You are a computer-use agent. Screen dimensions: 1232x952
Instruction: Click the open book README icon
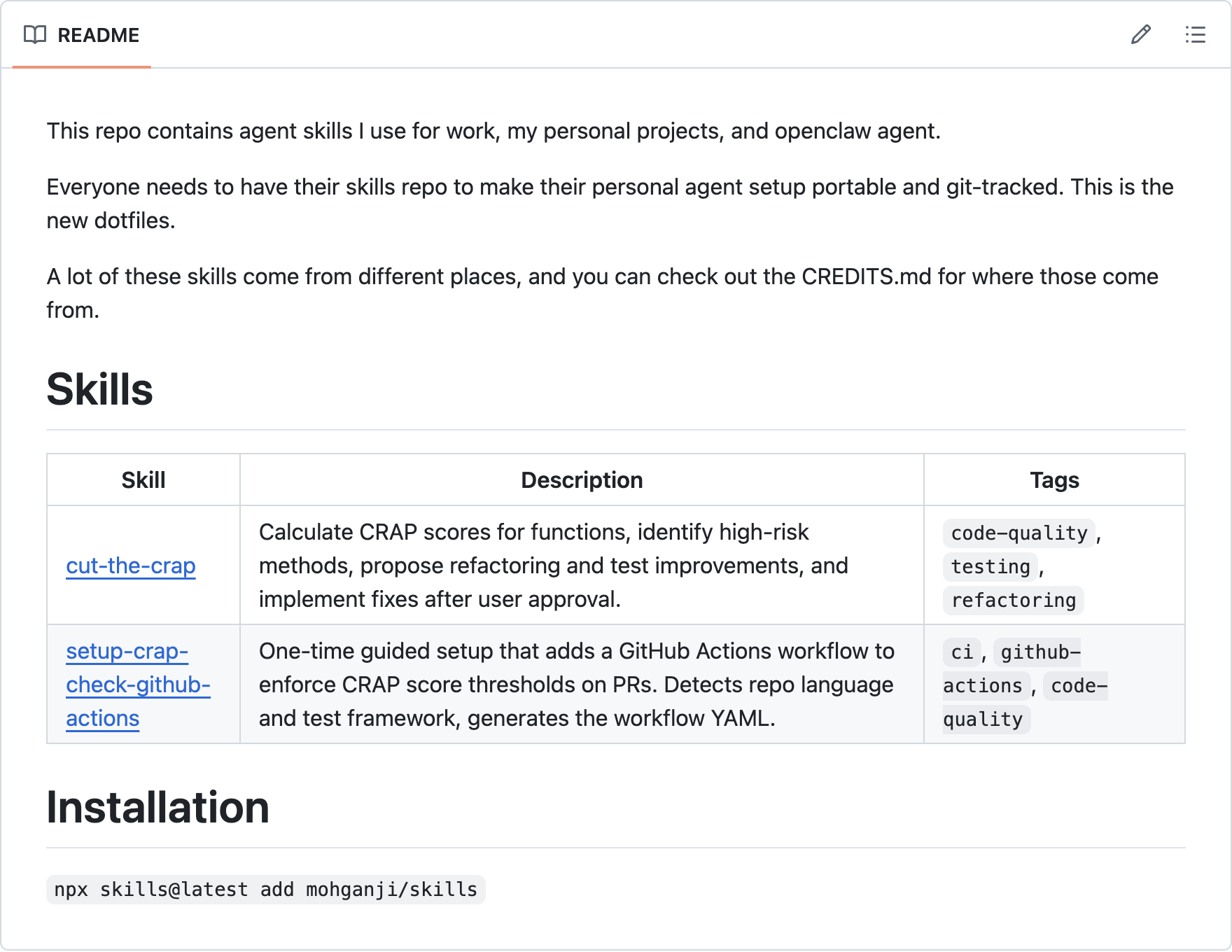(x=35, y=34)
